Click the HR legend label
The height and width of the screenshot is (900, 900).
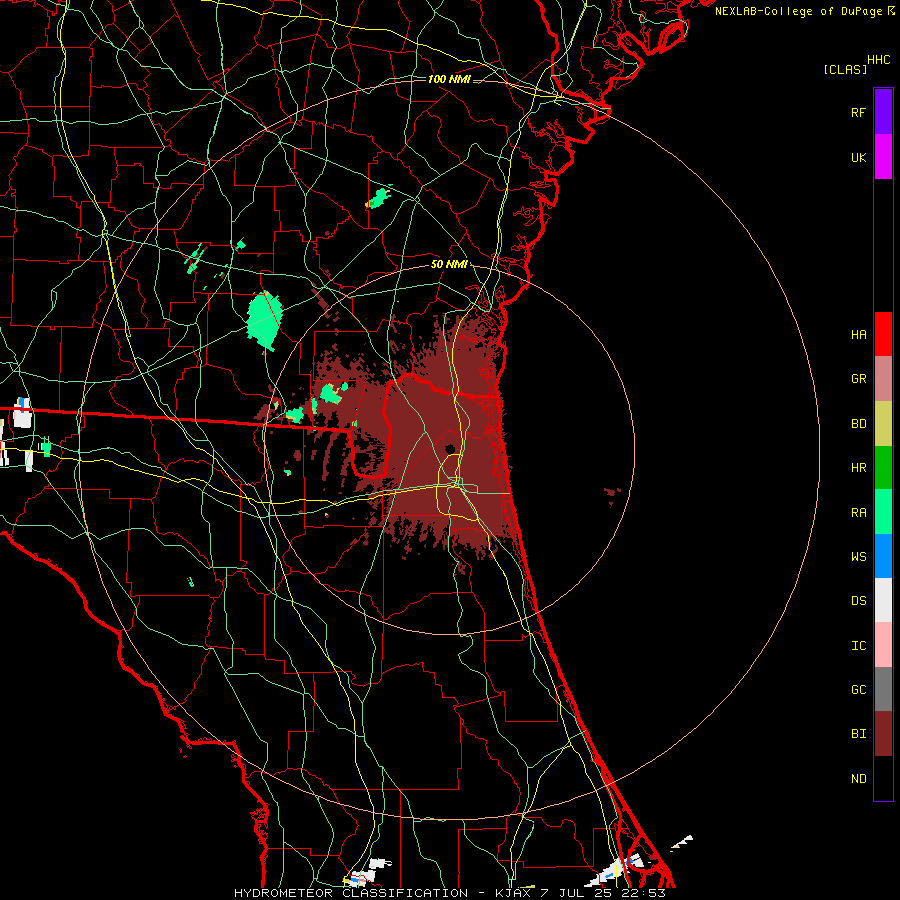tap(858, 468)
